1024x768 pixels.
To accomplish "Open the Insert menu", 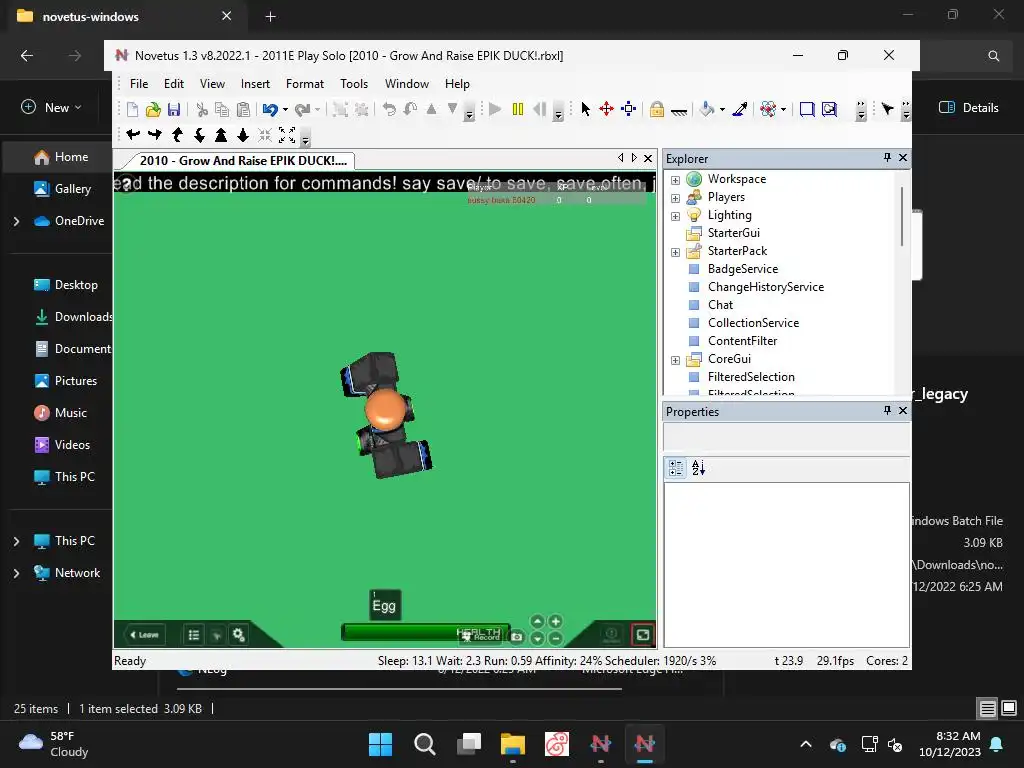I will pos(255,84).
